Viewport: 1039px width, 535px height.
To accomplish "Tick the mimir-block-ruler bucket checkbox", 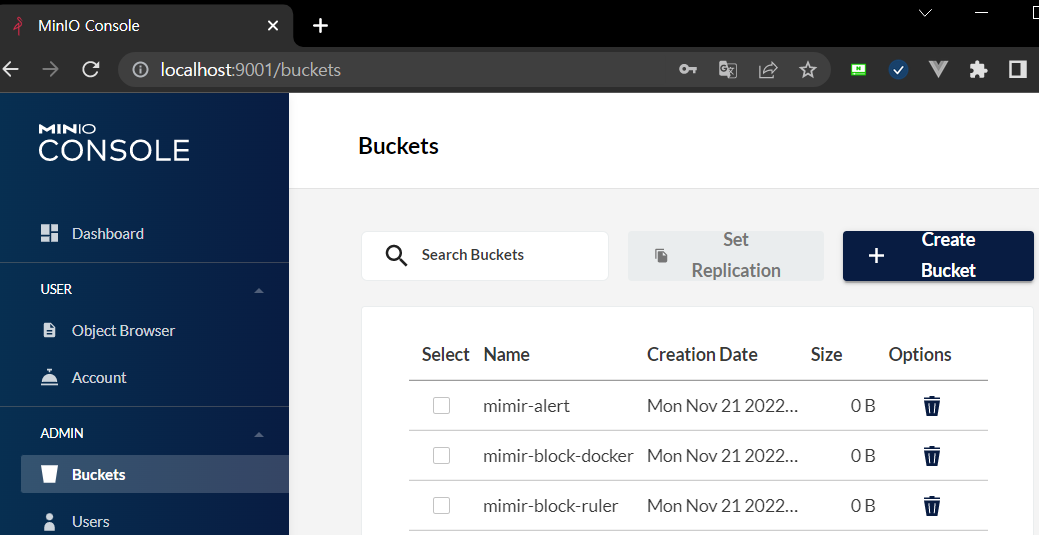I will coord(441,506).
